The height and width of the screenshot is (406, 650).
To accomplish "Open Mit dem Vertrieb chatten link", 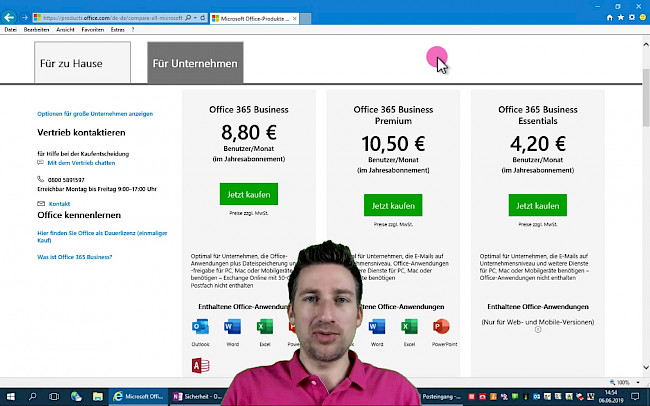I will (81, 162).
